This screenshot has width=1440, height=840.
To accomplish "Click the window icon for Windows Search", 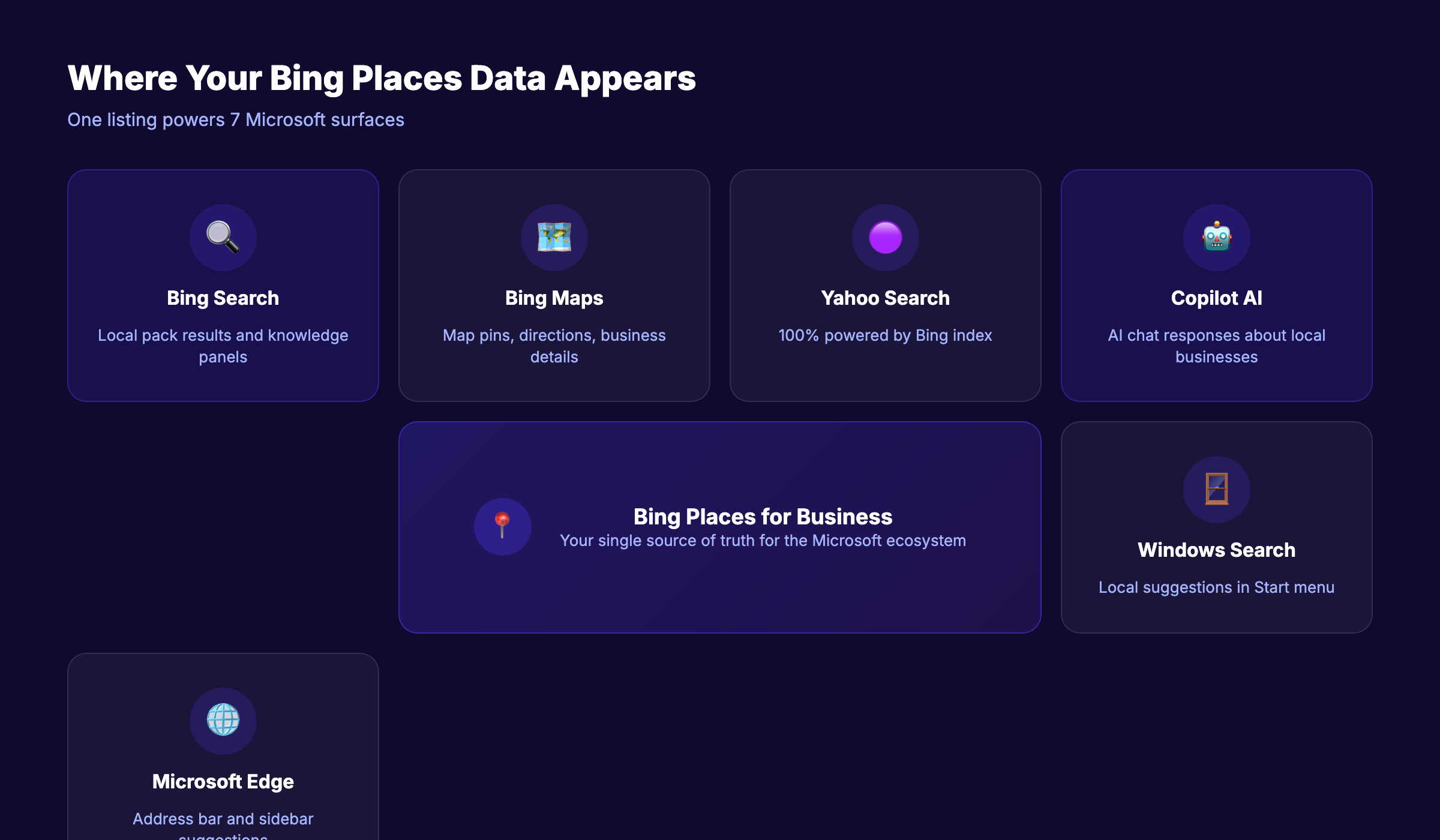I will (x=1216, y=490).
